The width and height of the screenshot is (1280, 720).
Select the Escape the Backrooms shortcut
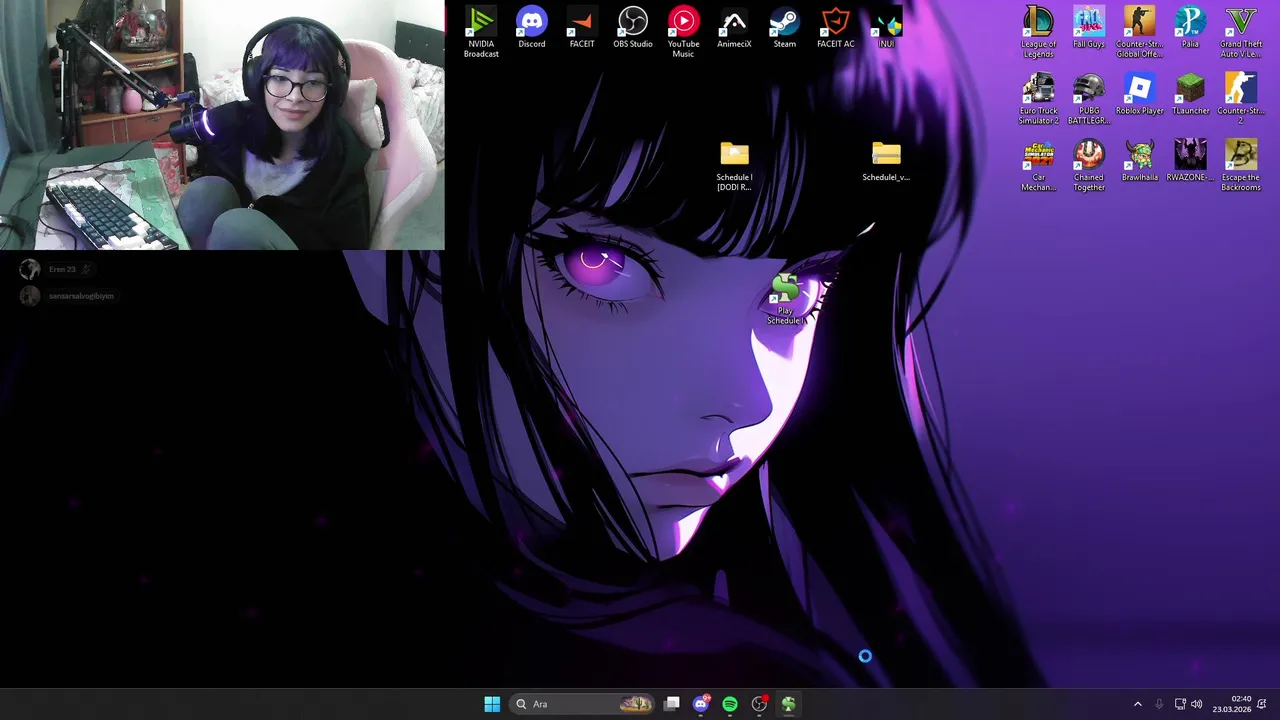point(1241,166)
